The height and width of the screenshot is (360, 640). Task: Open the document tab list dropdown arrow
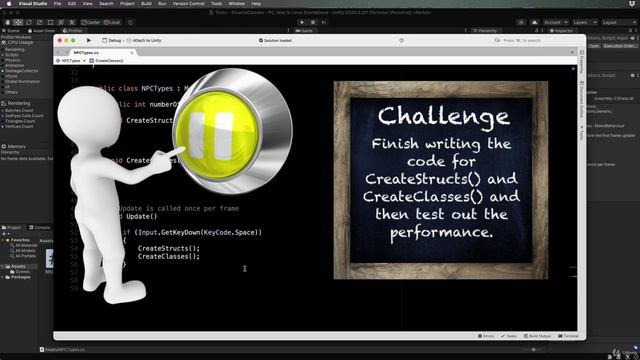(572, 52)
